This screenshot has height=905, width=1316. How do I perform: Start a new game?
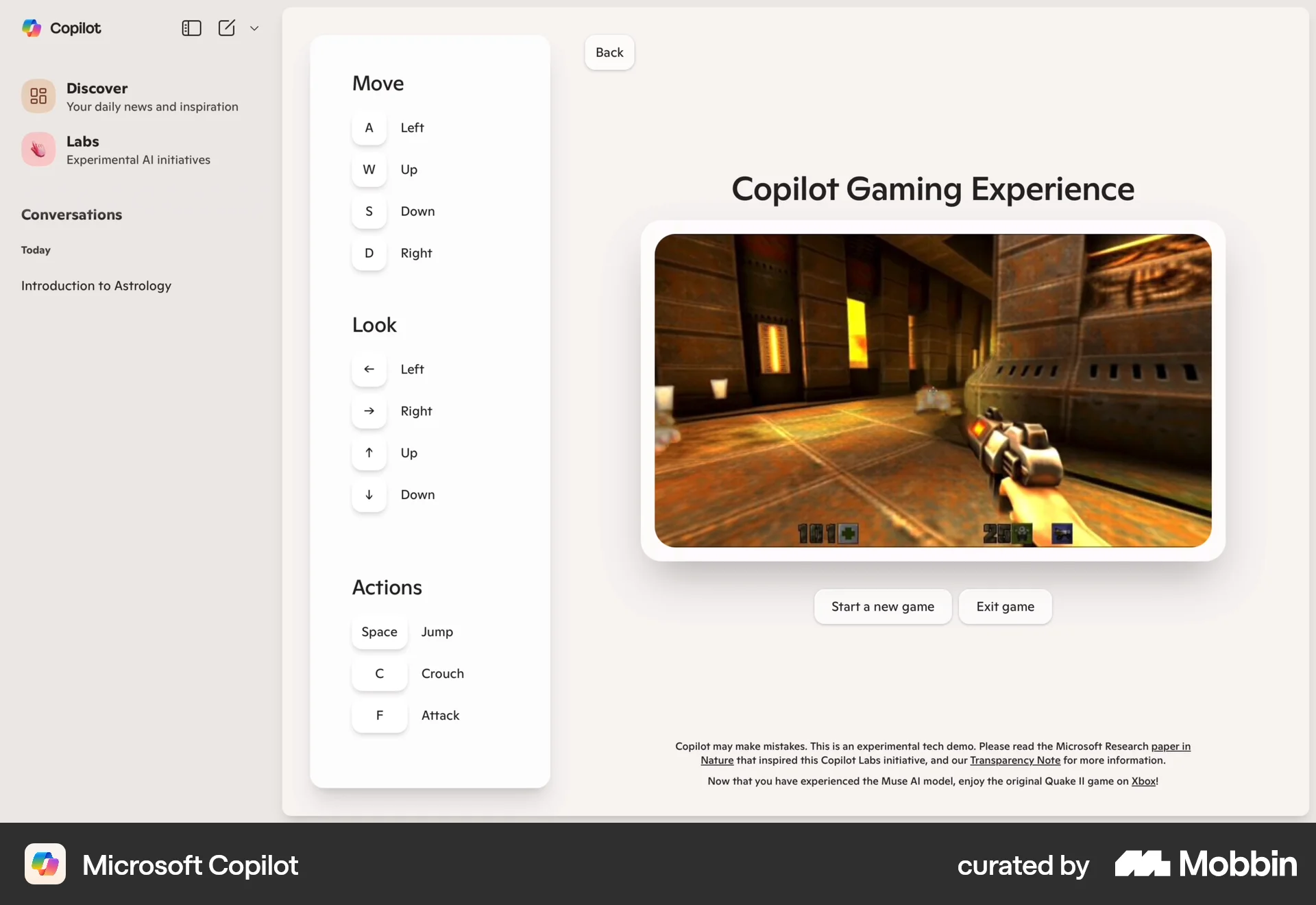pos(883,607)
